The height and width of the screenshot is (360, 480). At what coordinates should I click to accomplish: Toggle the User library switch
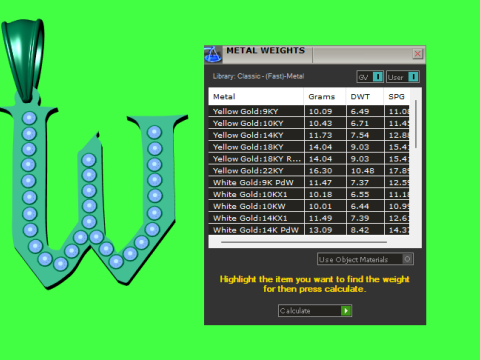click(x=403, y=77)
